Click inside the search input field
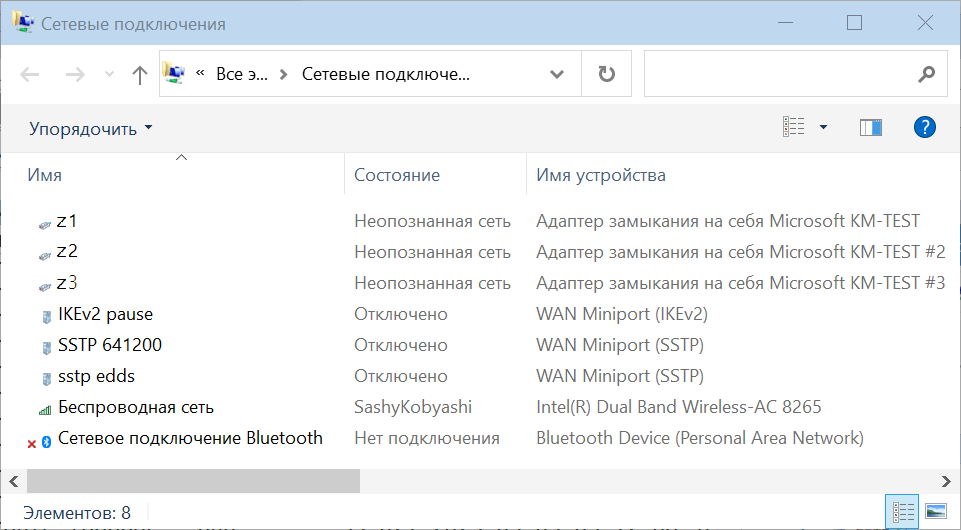This screenshot has height=530, width=961. [780, 74]
